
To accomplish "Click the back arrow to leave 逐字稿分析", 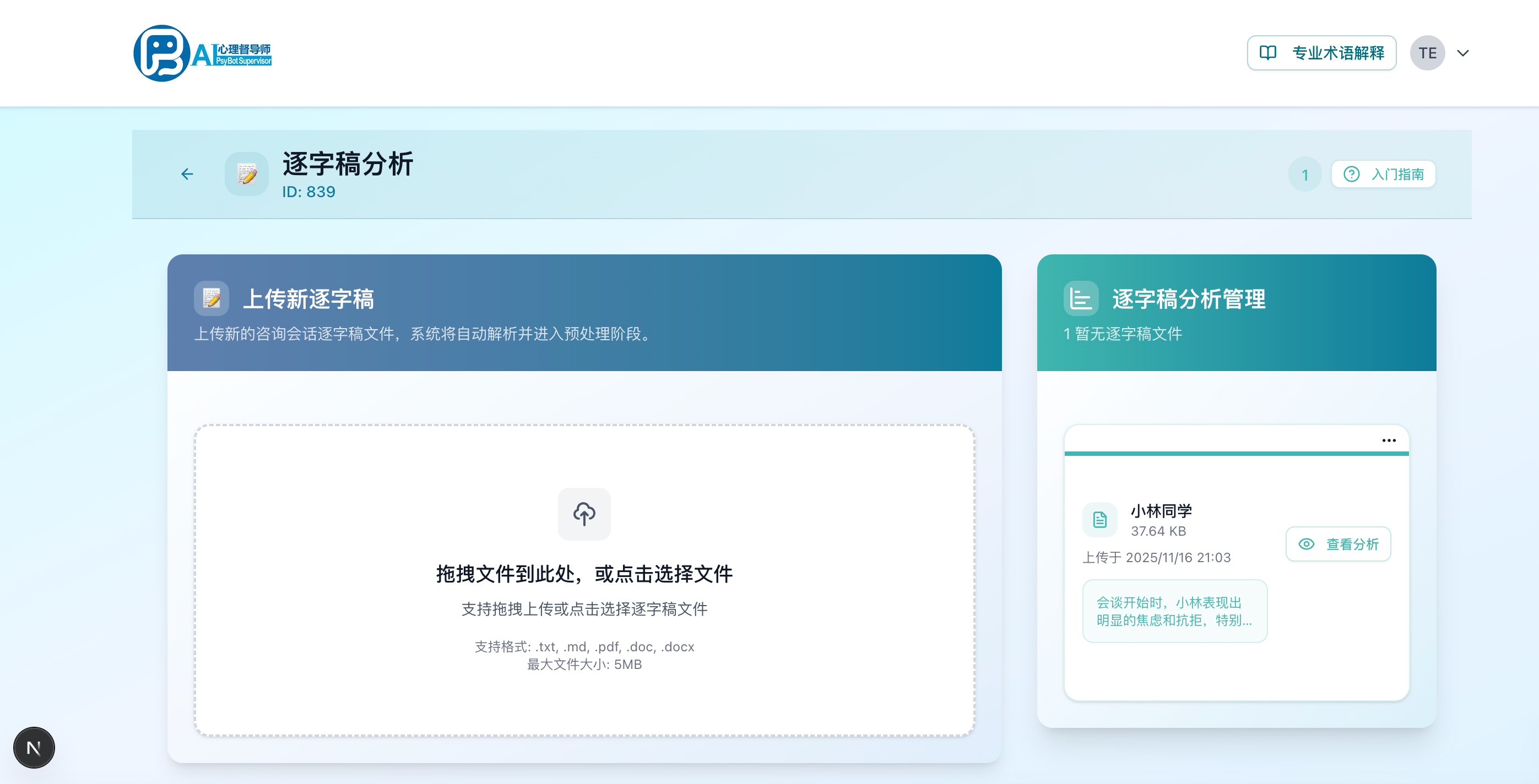I will 187,174.
